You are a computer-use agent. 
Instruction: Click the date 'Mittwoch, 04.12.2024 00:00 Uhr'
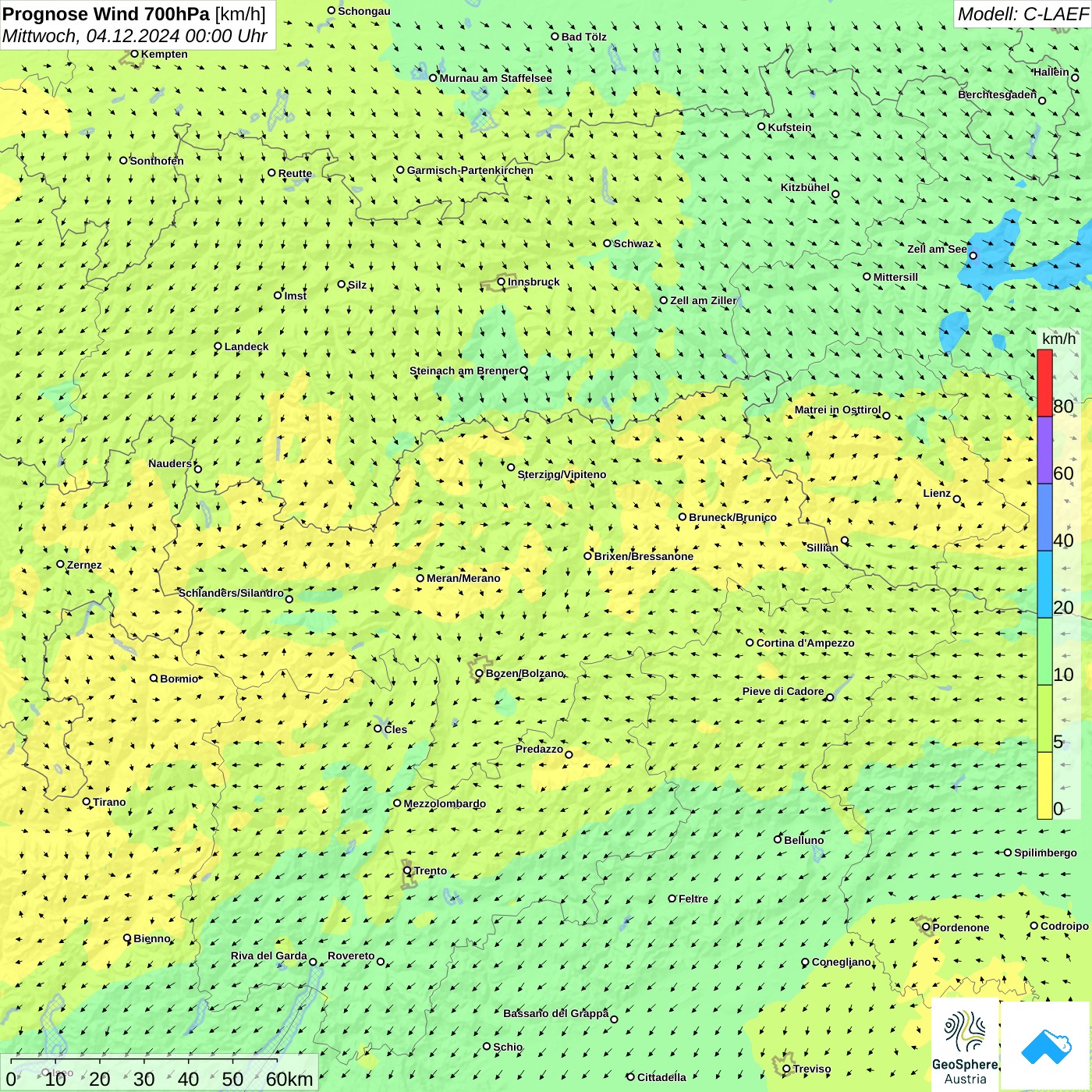(135, 36)
